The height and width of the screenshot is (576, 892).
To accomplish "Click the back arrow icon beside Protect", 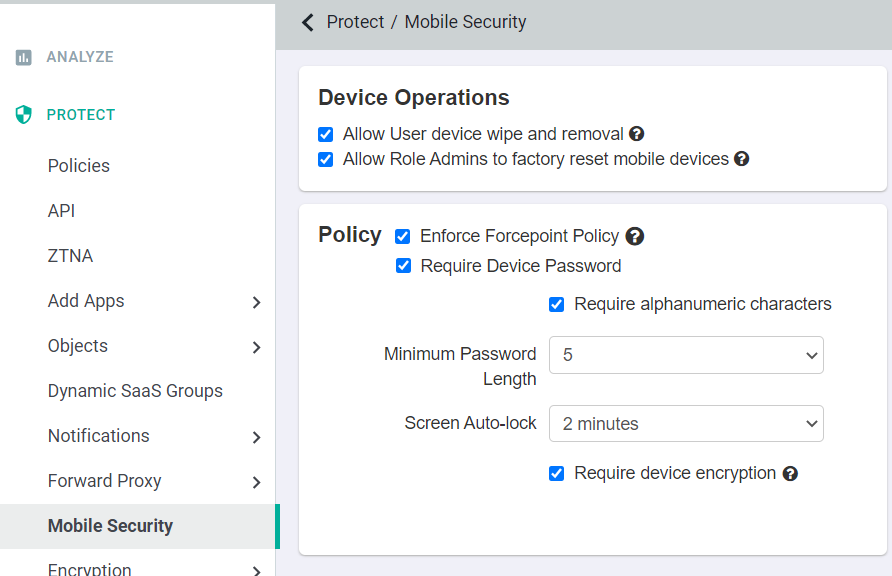I will click(308, 23).
